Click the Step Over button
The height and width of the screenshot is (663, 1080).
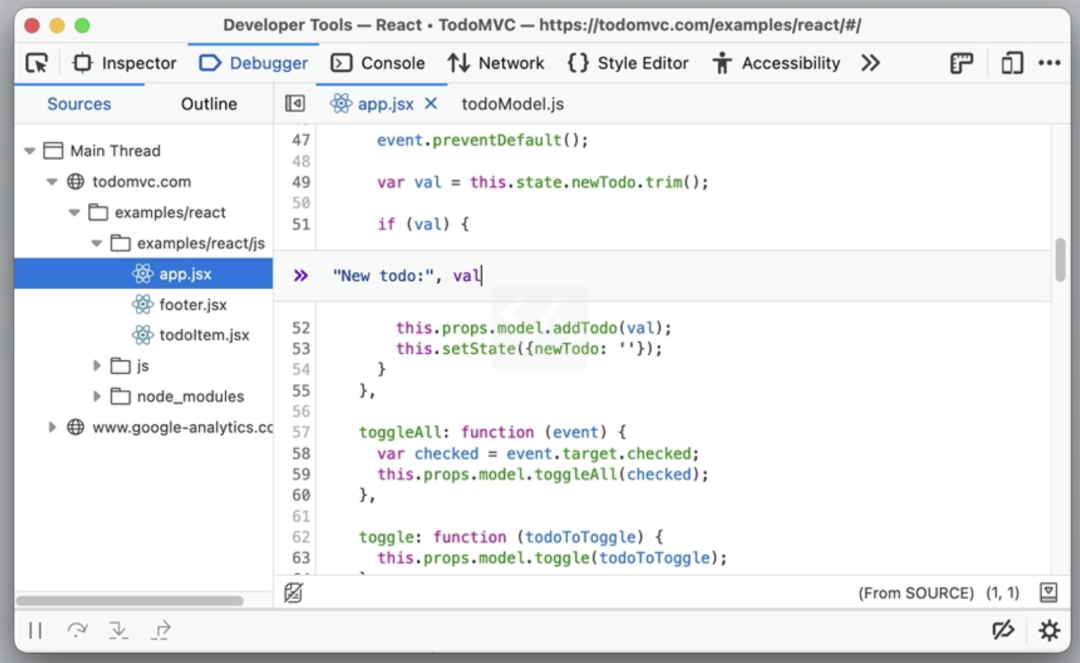[77, 630]
